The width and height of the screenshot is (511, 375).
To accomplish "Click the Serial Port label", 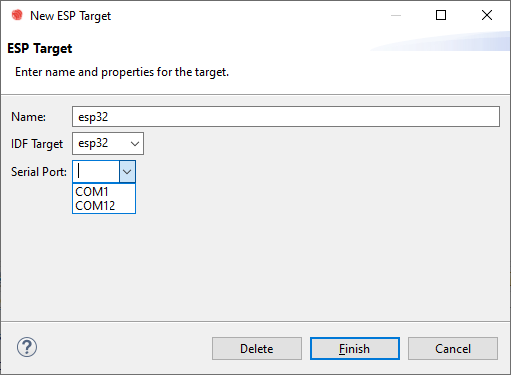I will point(39,172).
